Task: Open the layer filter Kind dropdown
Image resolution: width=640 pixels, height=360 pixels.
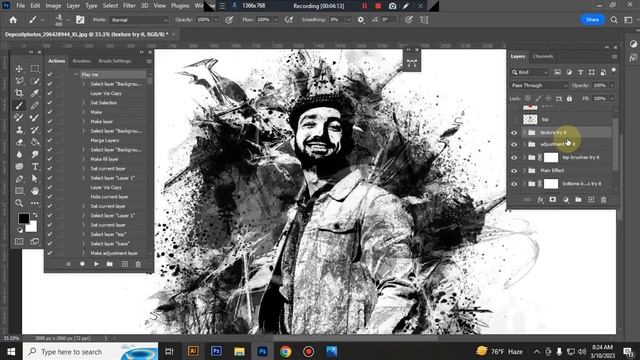Action: point(530,72)
